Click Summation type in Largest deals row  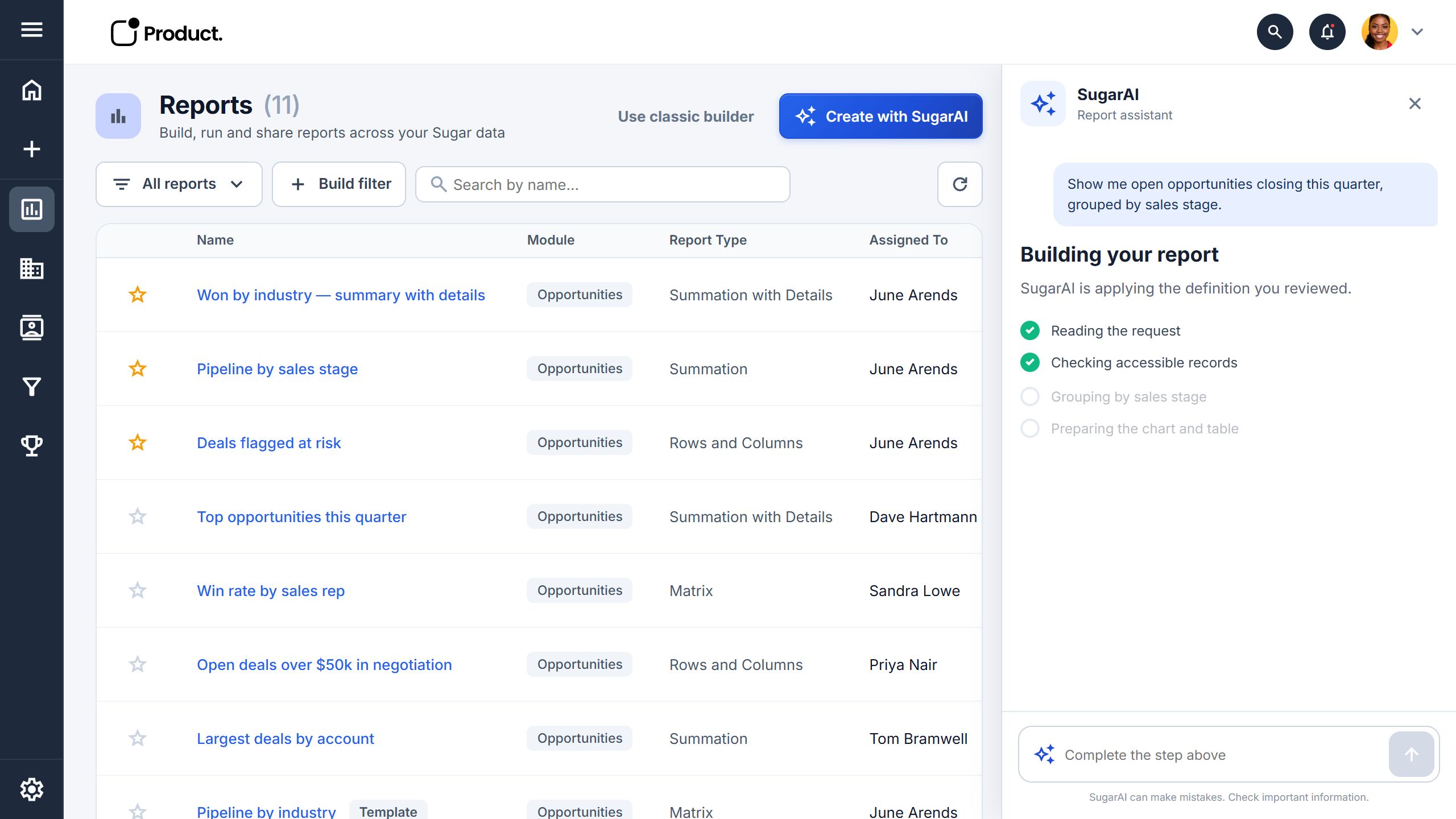tap(708, 739)
